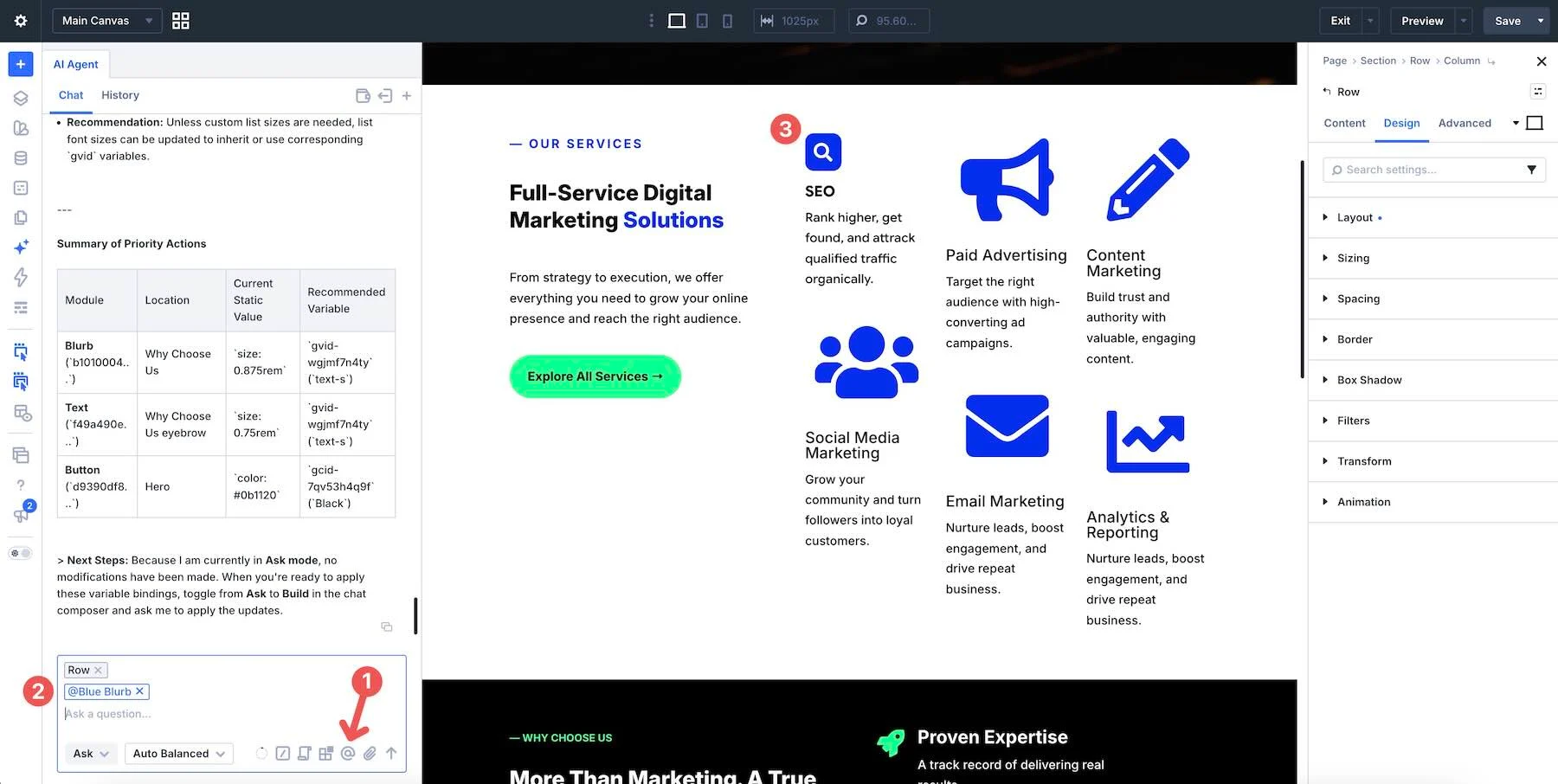
Task: Open the canvas grid view icon
Action: (x=181, y=21)
